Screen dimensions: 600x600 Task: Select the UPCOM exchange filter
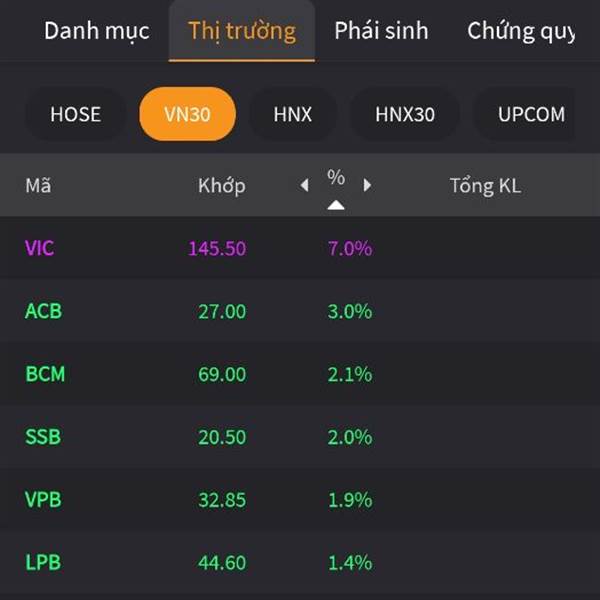click(531, 114)
